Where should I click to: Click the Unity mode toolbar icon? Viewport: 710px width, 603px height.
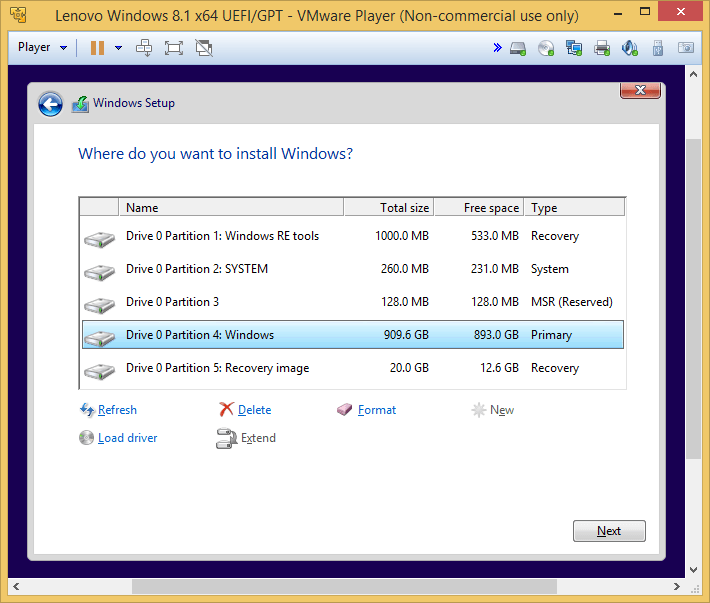(204, 48)
